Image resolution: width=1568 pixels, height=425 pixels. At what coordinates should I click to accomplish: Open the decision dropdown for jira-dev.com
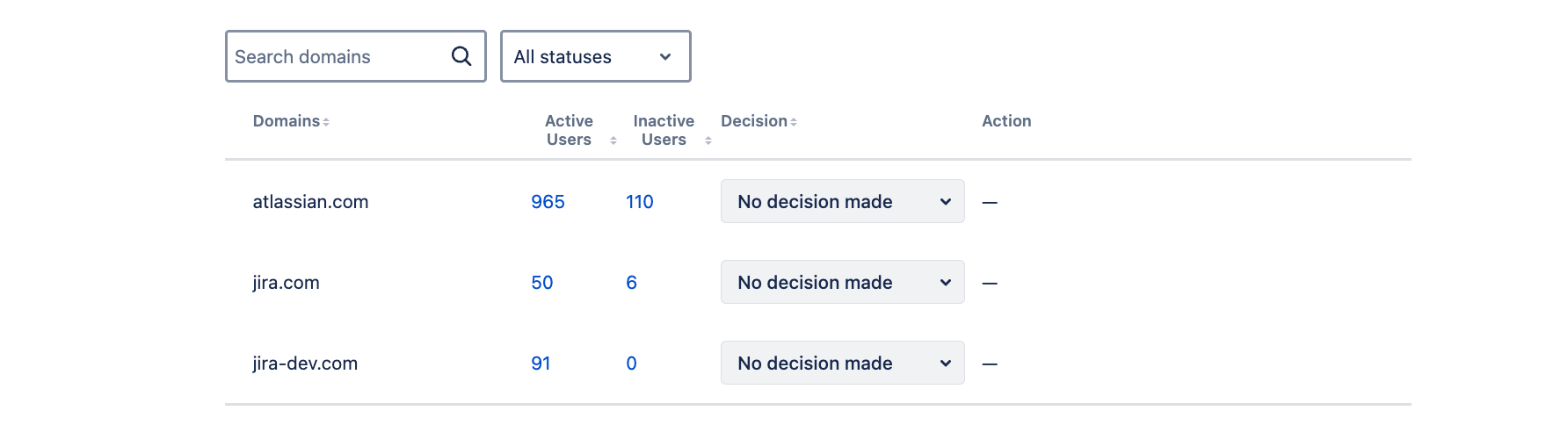tap(842, 364)
